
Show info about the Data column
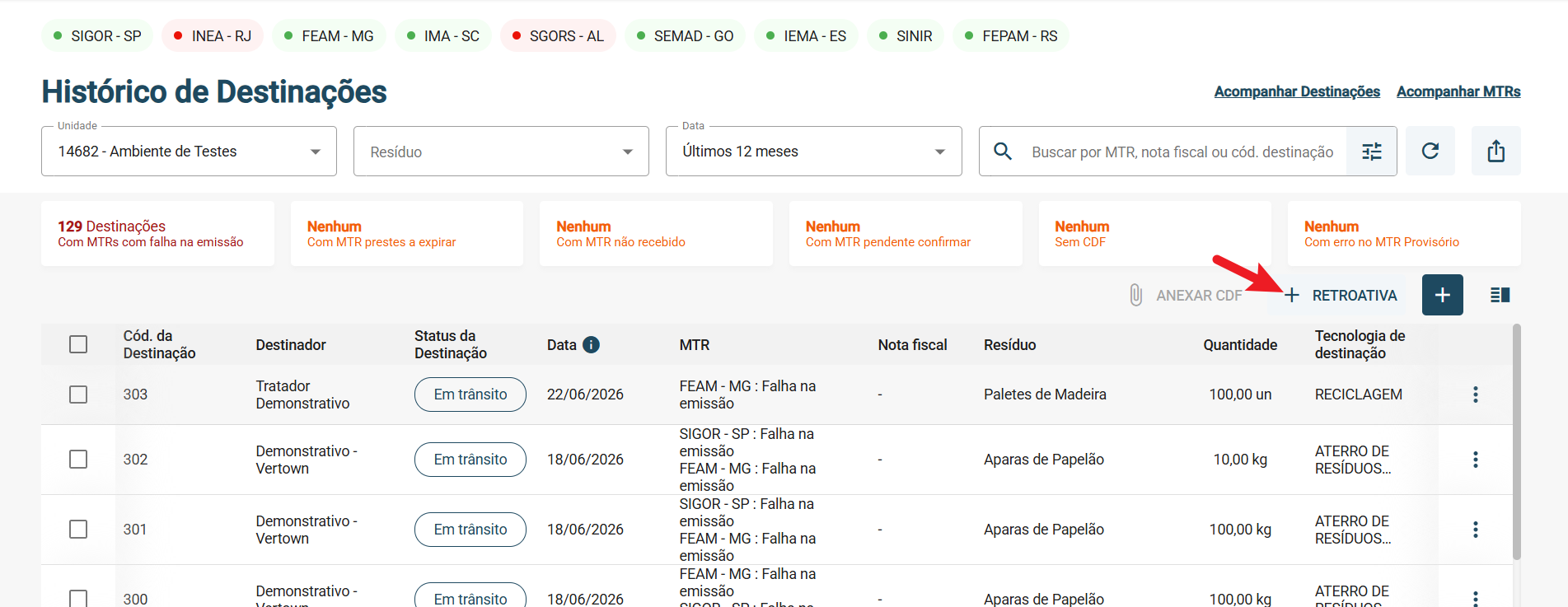(x=591, y=345)
